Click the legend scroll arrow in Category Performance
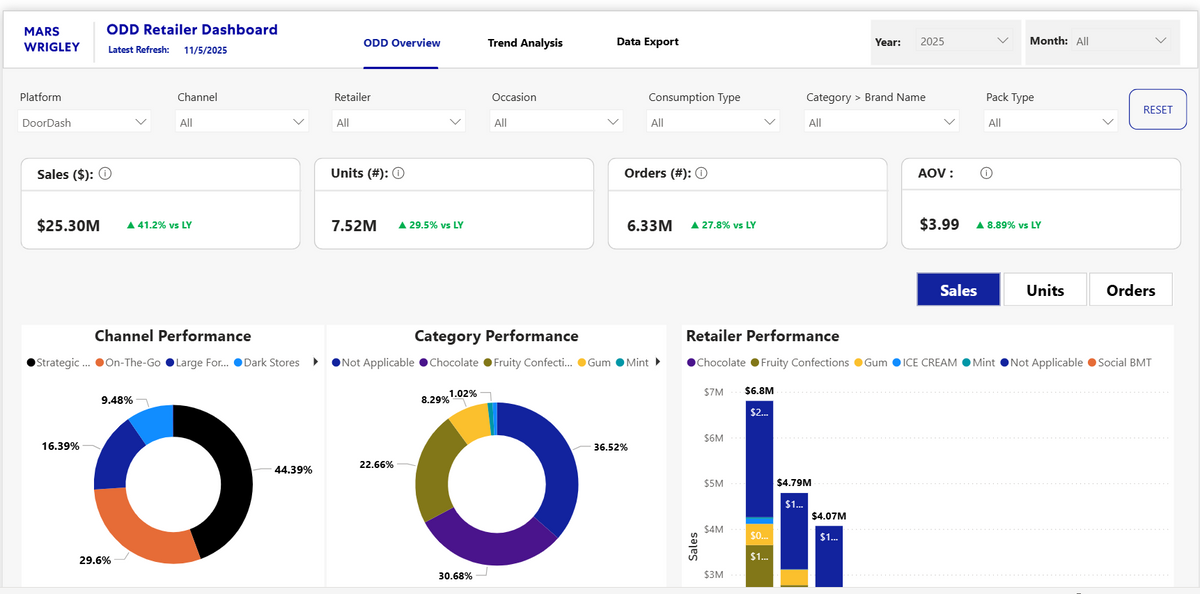Screen dimensions: 1200x594 pyautogui.click(x=656, y=361)
